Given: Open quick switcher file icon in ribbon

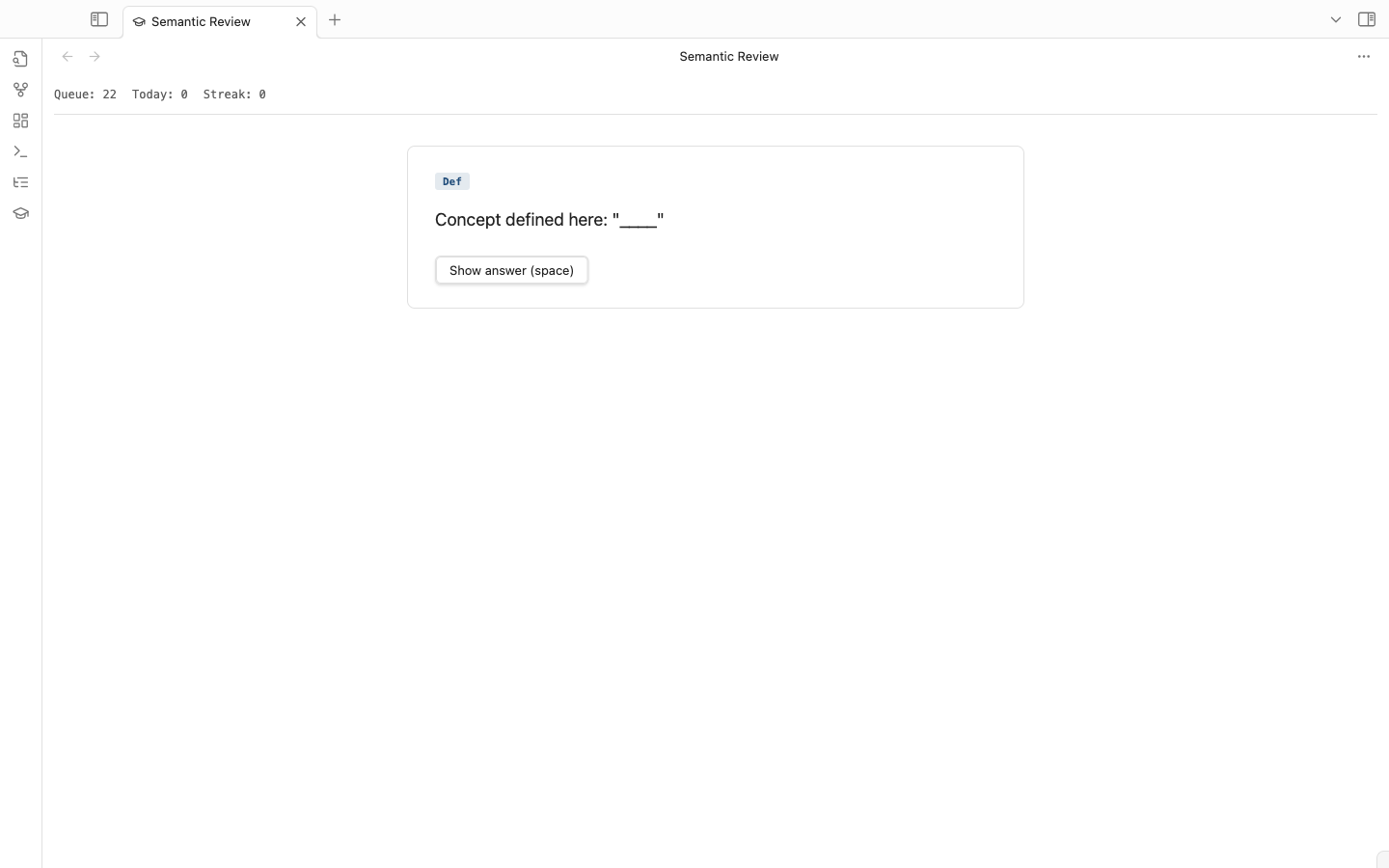Looking at the screenshot, I should tap(20, 59).
